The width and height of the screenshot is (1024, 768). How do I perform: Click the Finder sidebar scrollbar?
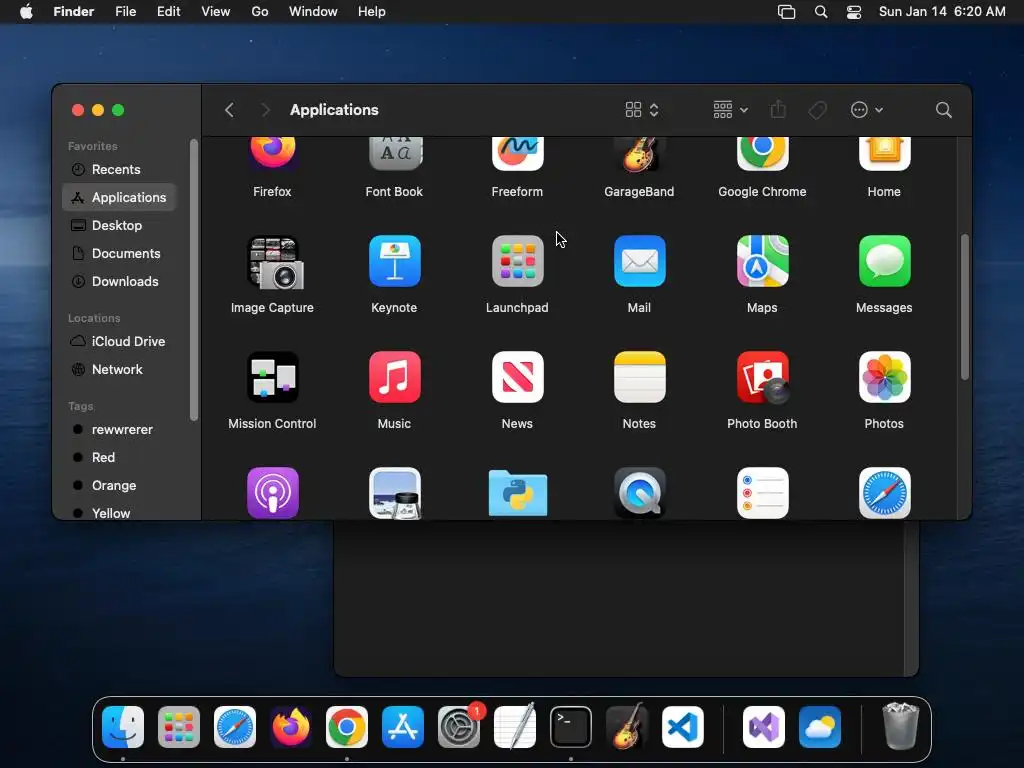point(193,280)
